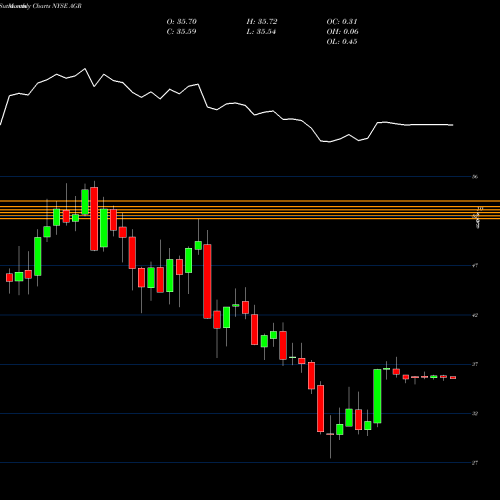
Task: Click the 47 price axis label
Action: 475,266
